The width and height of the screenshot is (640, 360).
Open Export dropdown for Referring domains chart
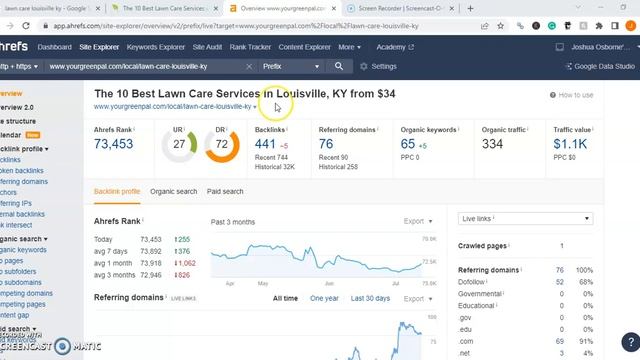click(418, 299)
